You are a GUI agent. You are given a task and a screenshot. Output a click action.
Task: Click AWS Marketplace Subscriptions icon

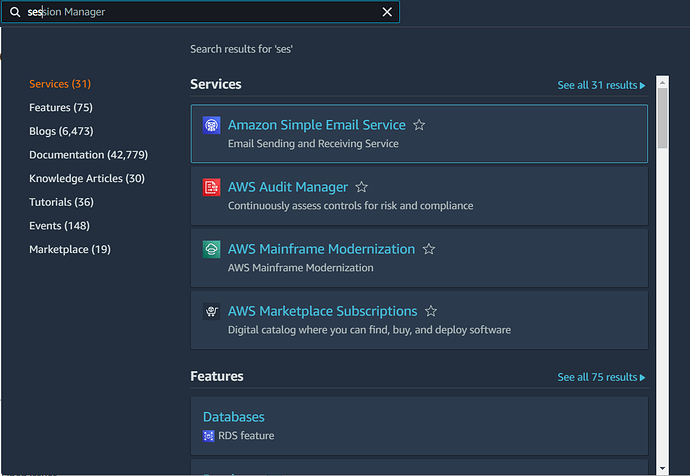[211, 311]
